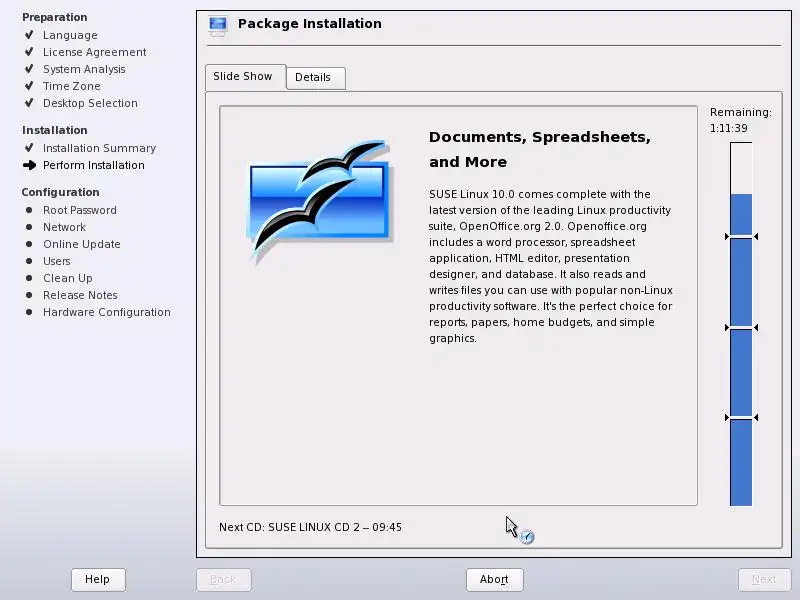Click the Time Zone checkmark
The width and height of the screenshot is (800, 600).
coord(29,86)
